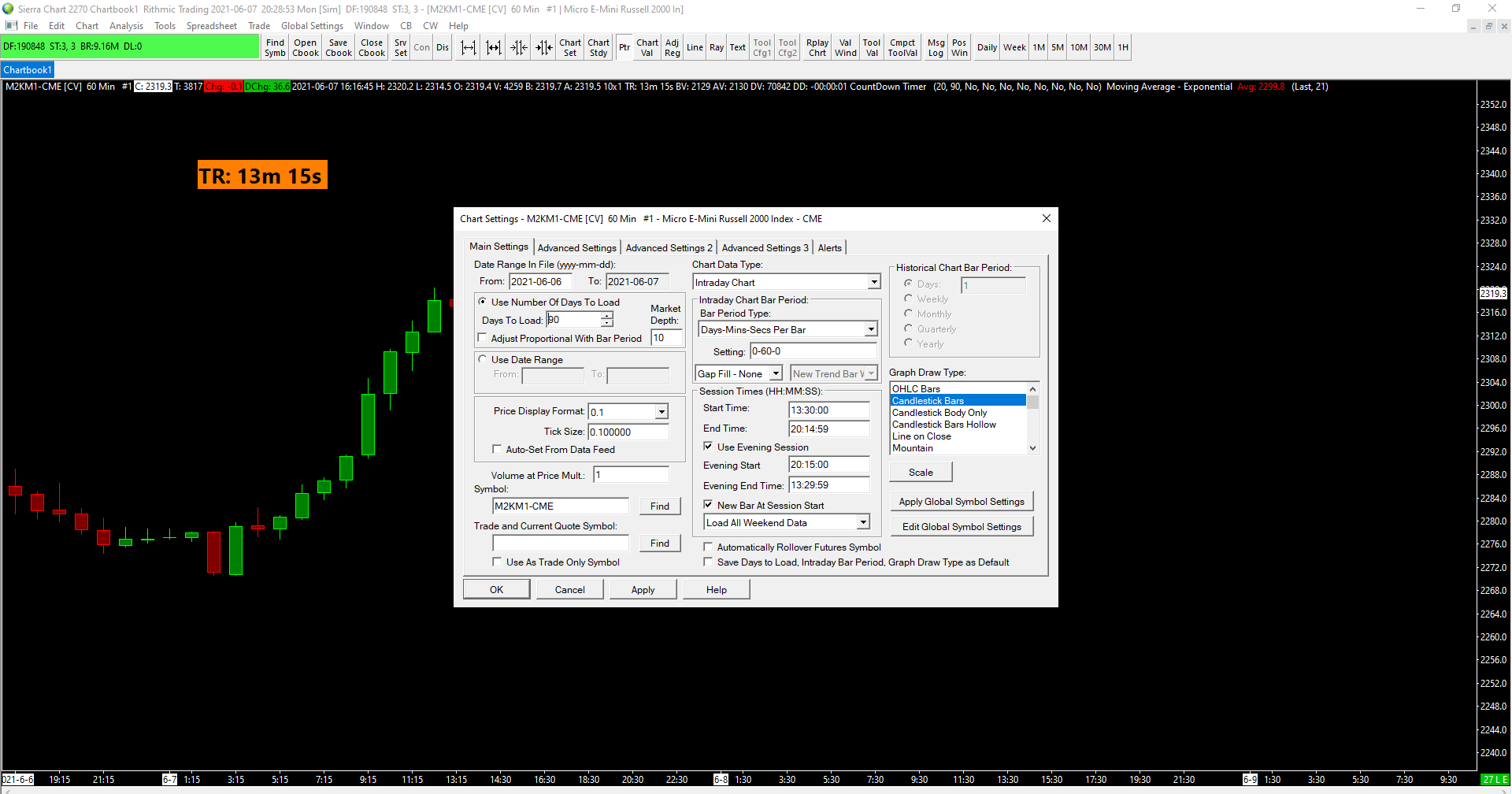Choose the Line drawing tool
1512x794 pixels.
[695, 47]
